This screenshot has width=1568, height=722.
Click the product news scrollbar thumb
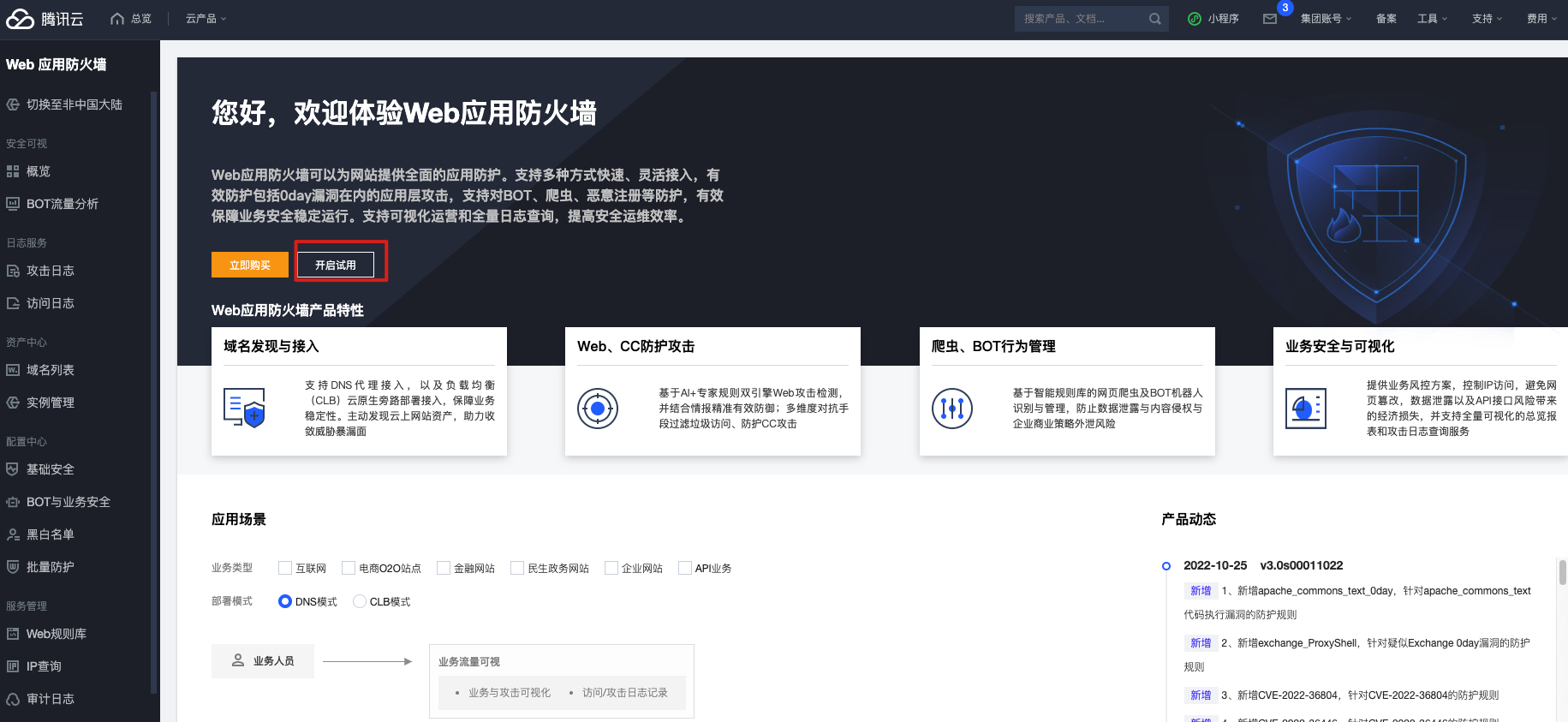click(1562, 572)
